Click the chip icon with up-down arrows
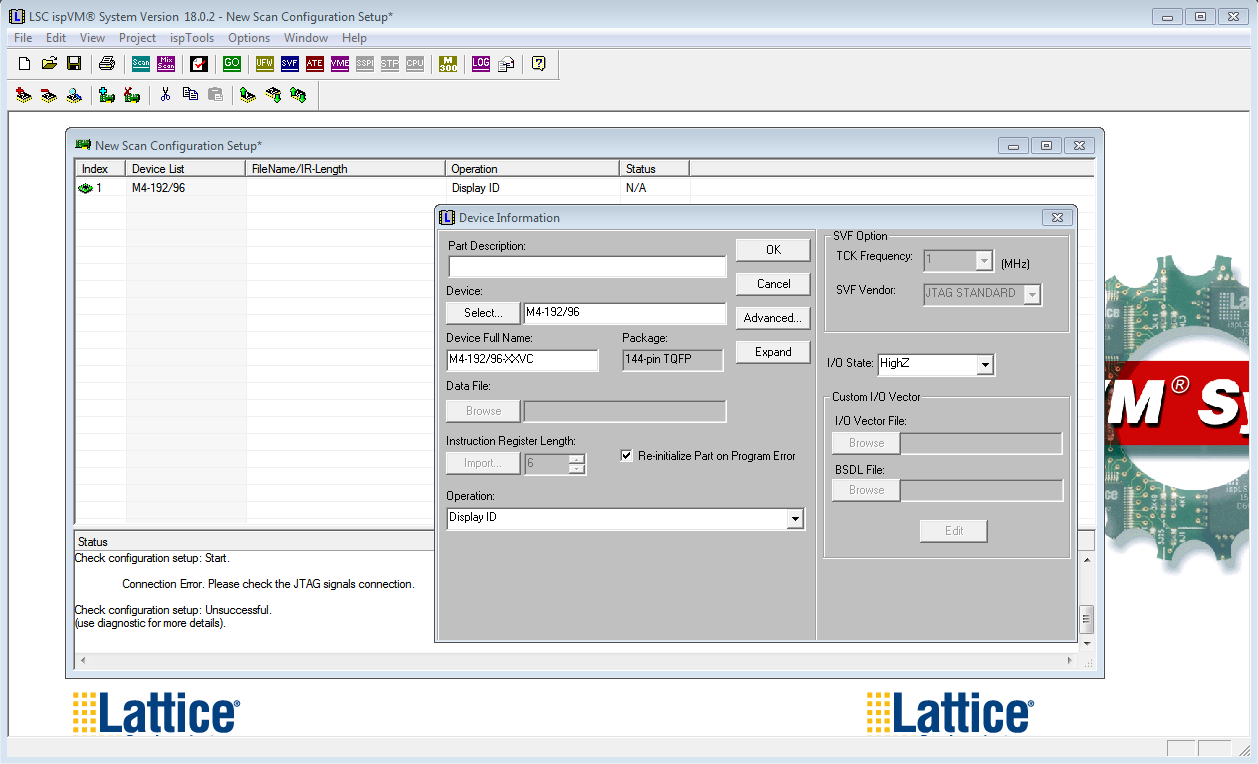The height and width of the screenshot is (764, 1258). (x=298, y=96)
